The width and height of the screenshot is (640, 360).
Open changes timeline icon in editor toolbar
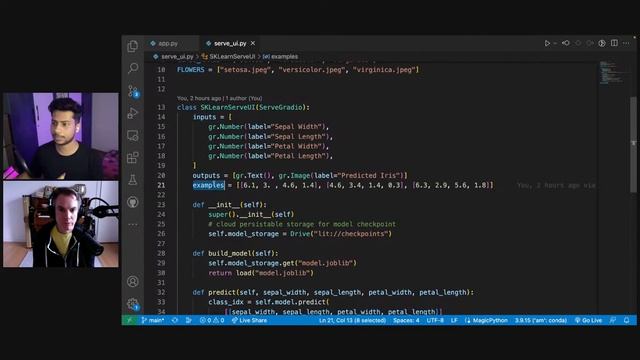(x=602, y=43)
